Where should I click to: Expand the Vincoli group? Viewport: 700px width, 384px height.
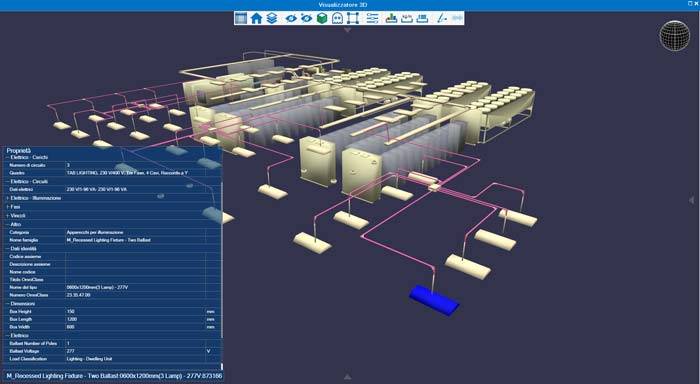pyautogui.click(x=8, y=216)
